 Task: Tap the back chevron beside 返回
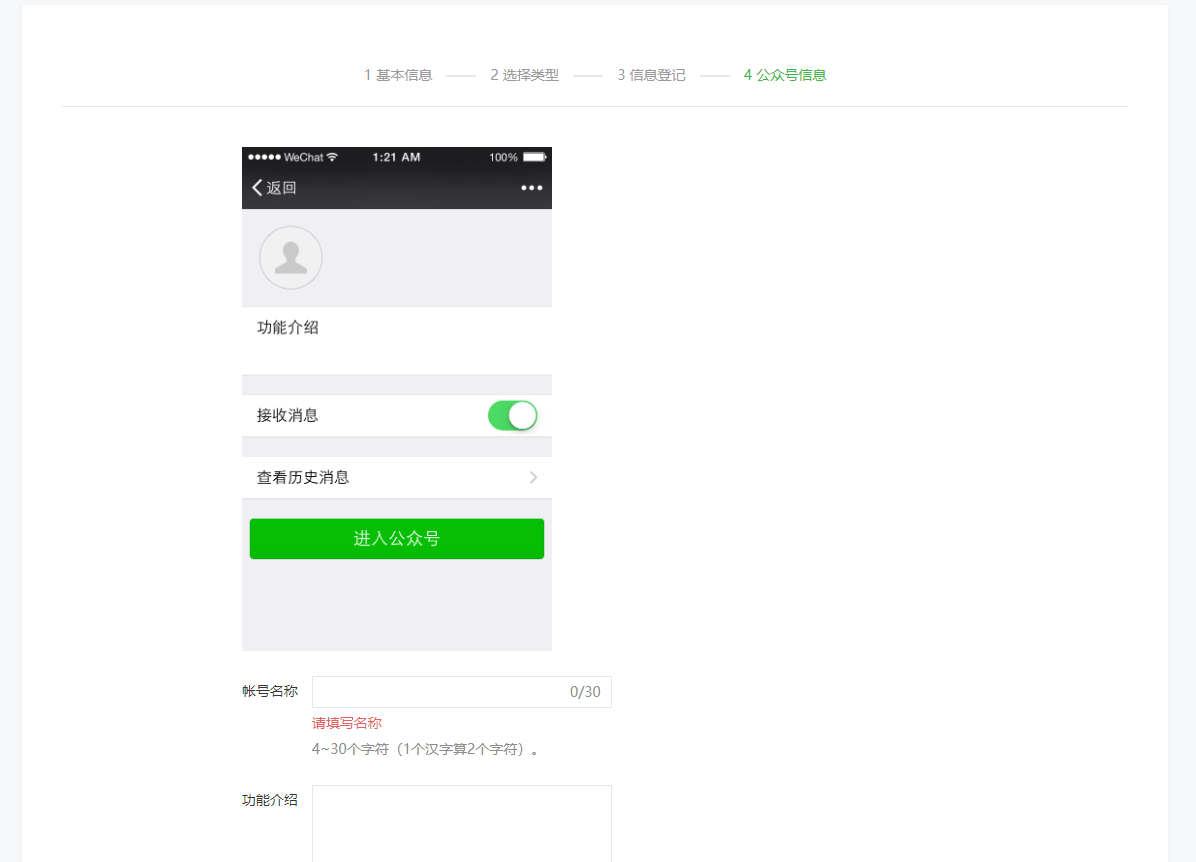257,188
